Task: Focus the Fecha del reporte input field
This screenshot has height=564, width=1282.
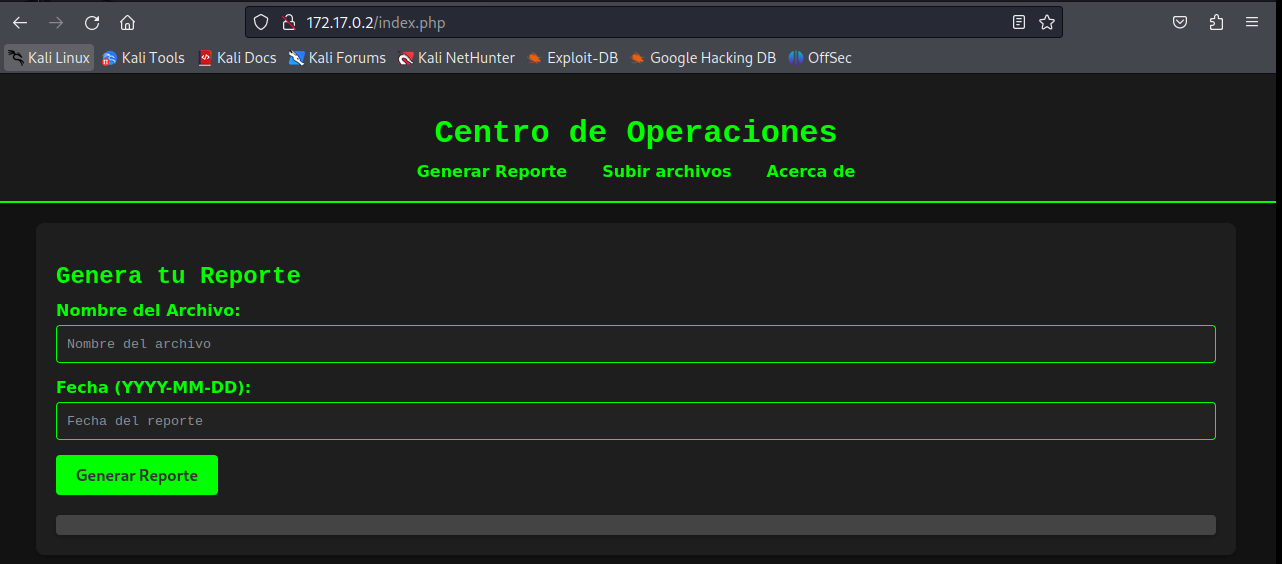Action: pyautogui.click(x=635, y=421)
